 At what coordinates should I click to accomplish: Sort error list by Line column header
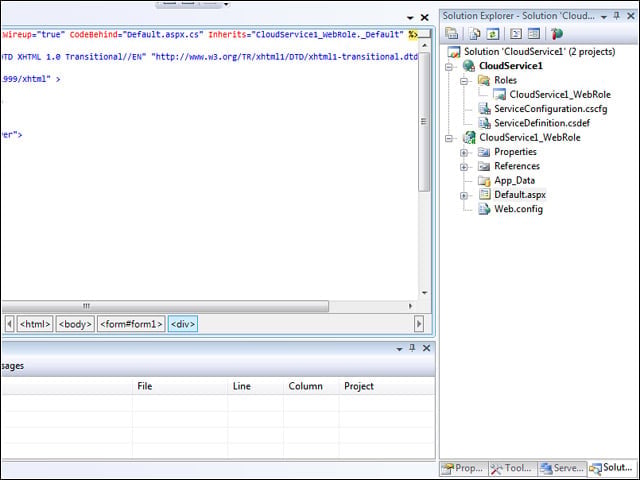(x=242, y=386)
